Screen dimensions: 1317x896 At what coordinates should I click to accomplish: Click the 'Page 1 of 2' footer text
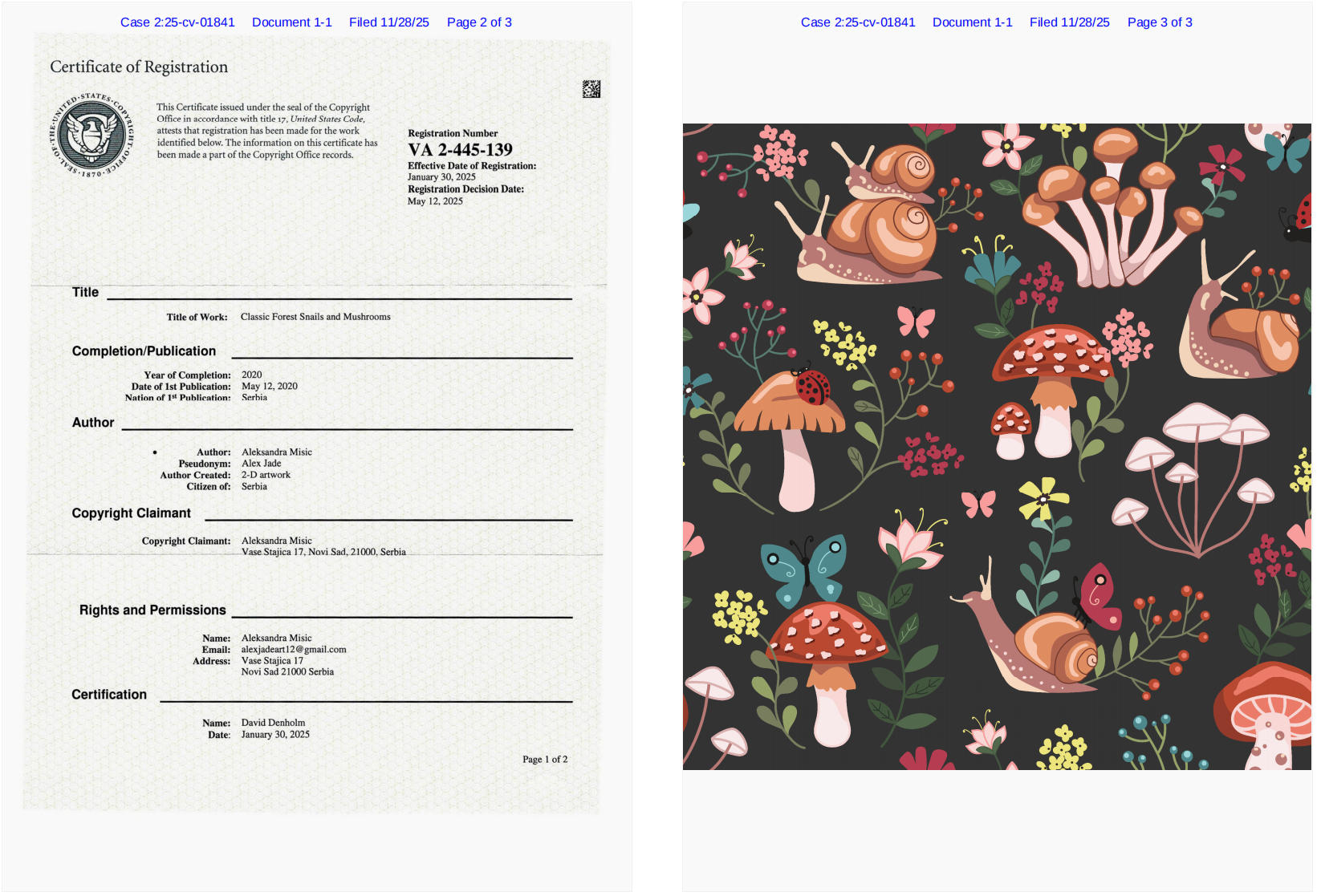[x=545, y=760]
